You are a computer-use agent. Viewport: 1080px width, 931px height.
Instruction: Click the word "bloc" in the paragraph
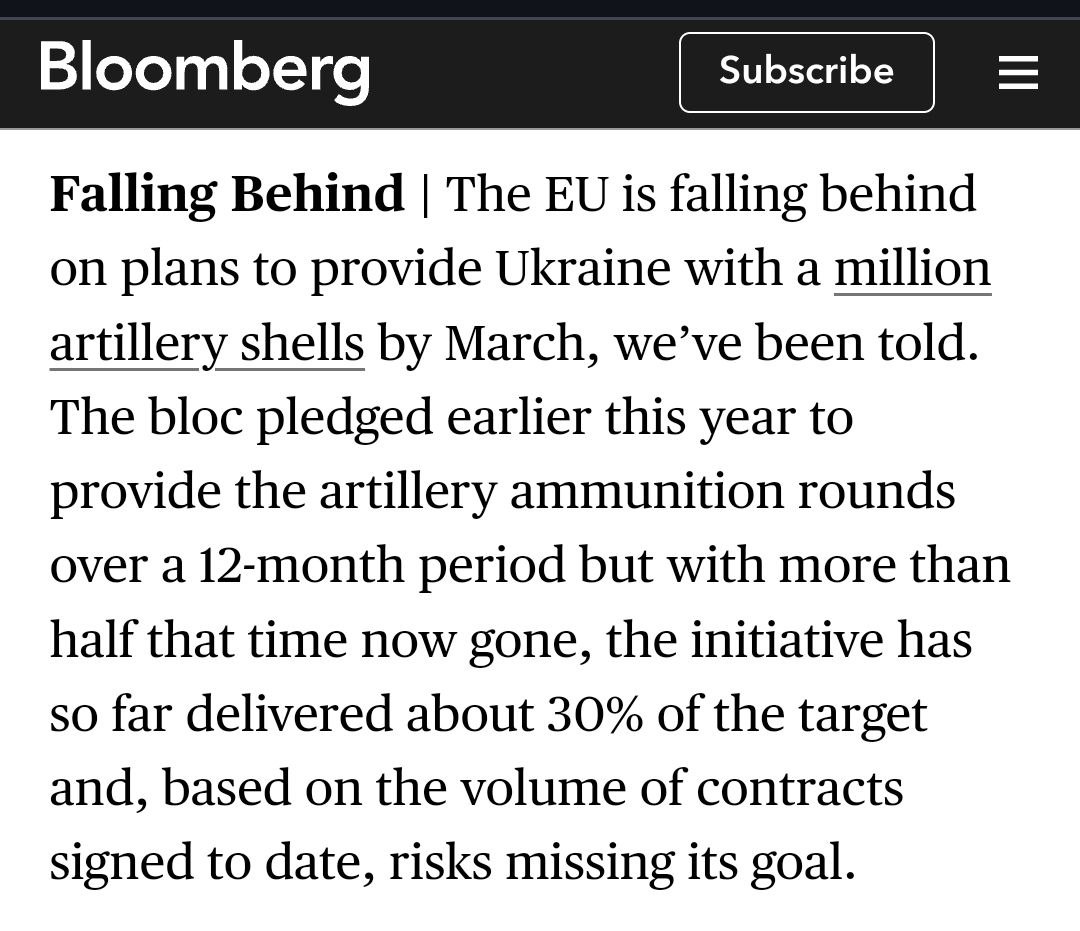[198, 417]
